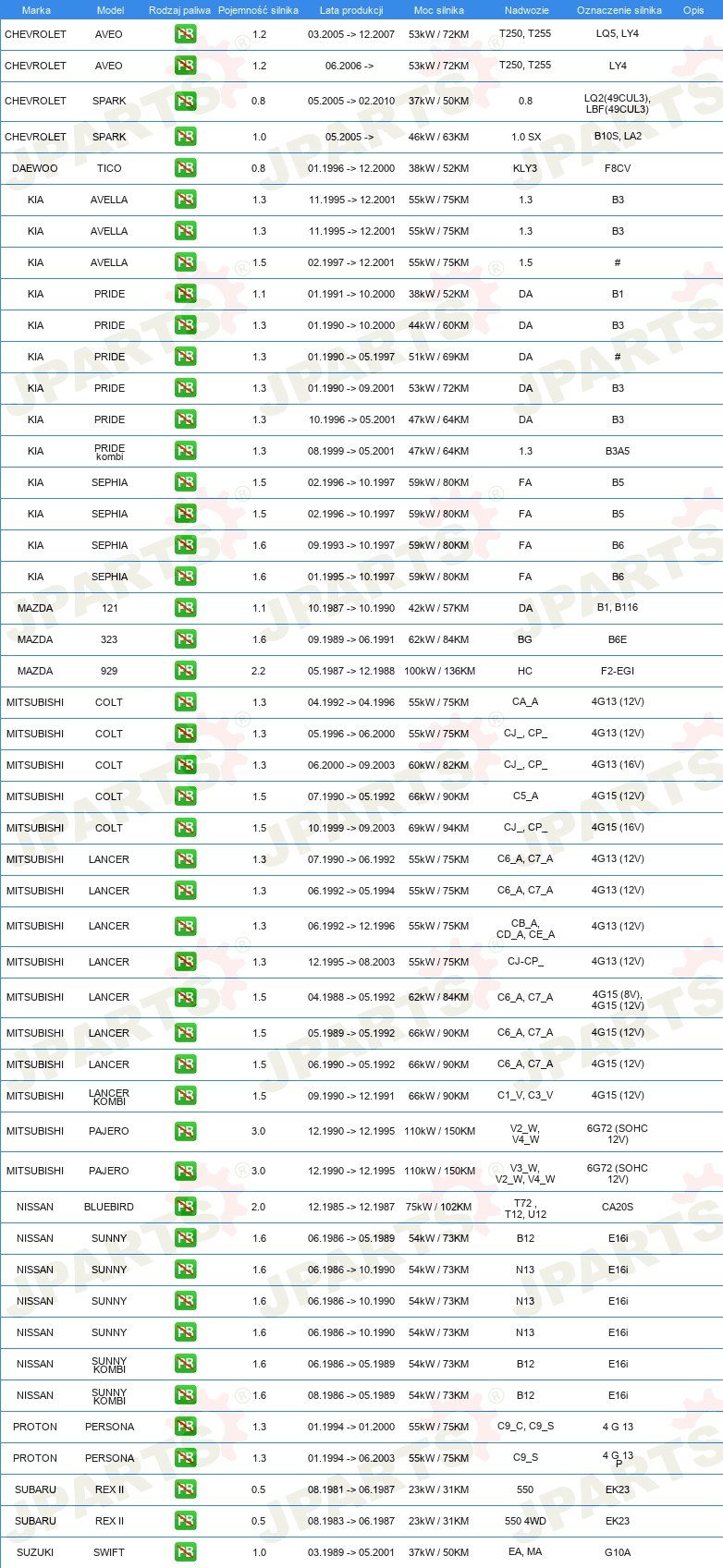723x1568 pixels.
Task: Click the Opis column header
Action: (693, 10)
